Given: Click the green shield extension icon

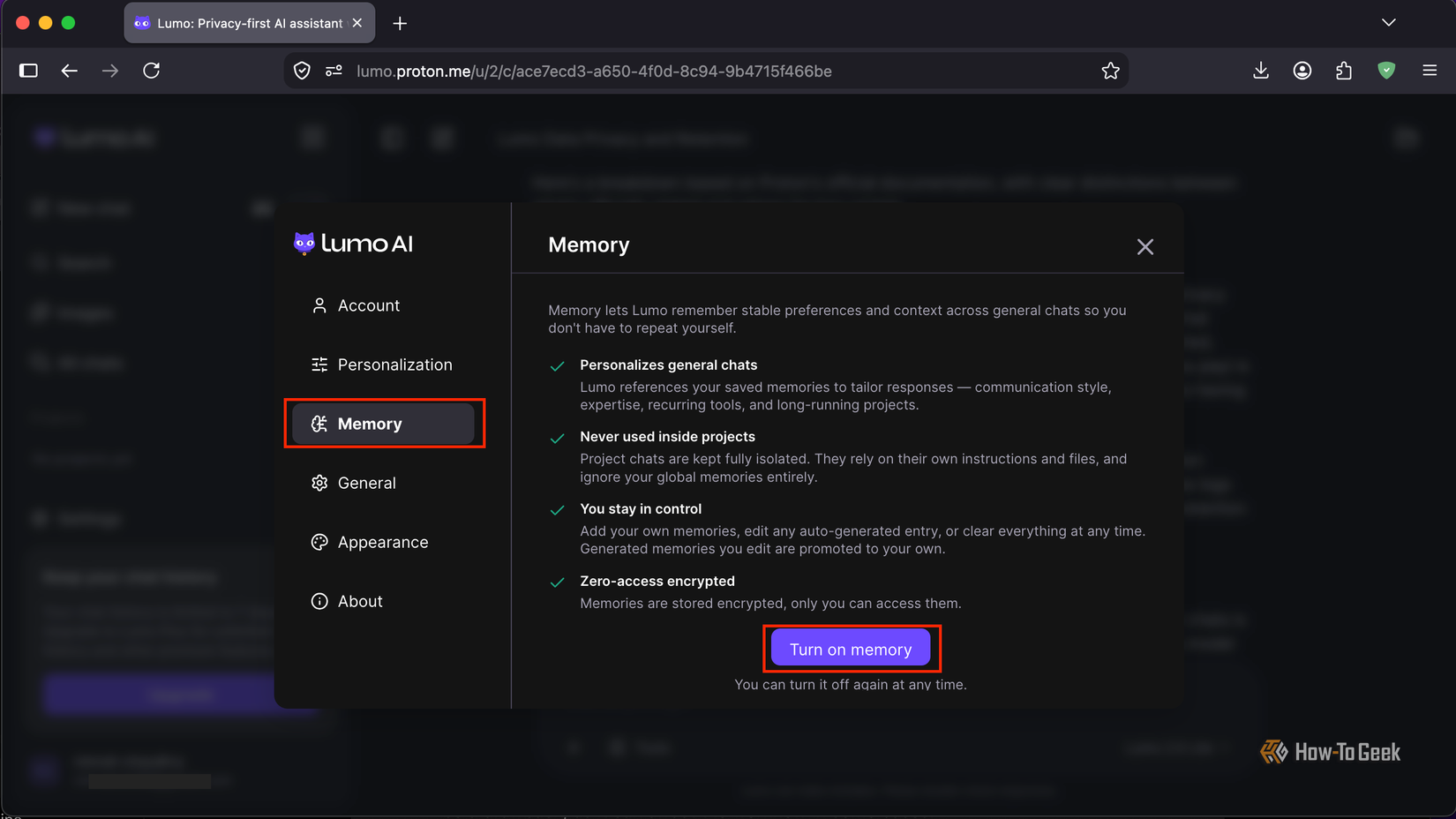Looking at the screenshot, I should click(x=1386, y=71).
